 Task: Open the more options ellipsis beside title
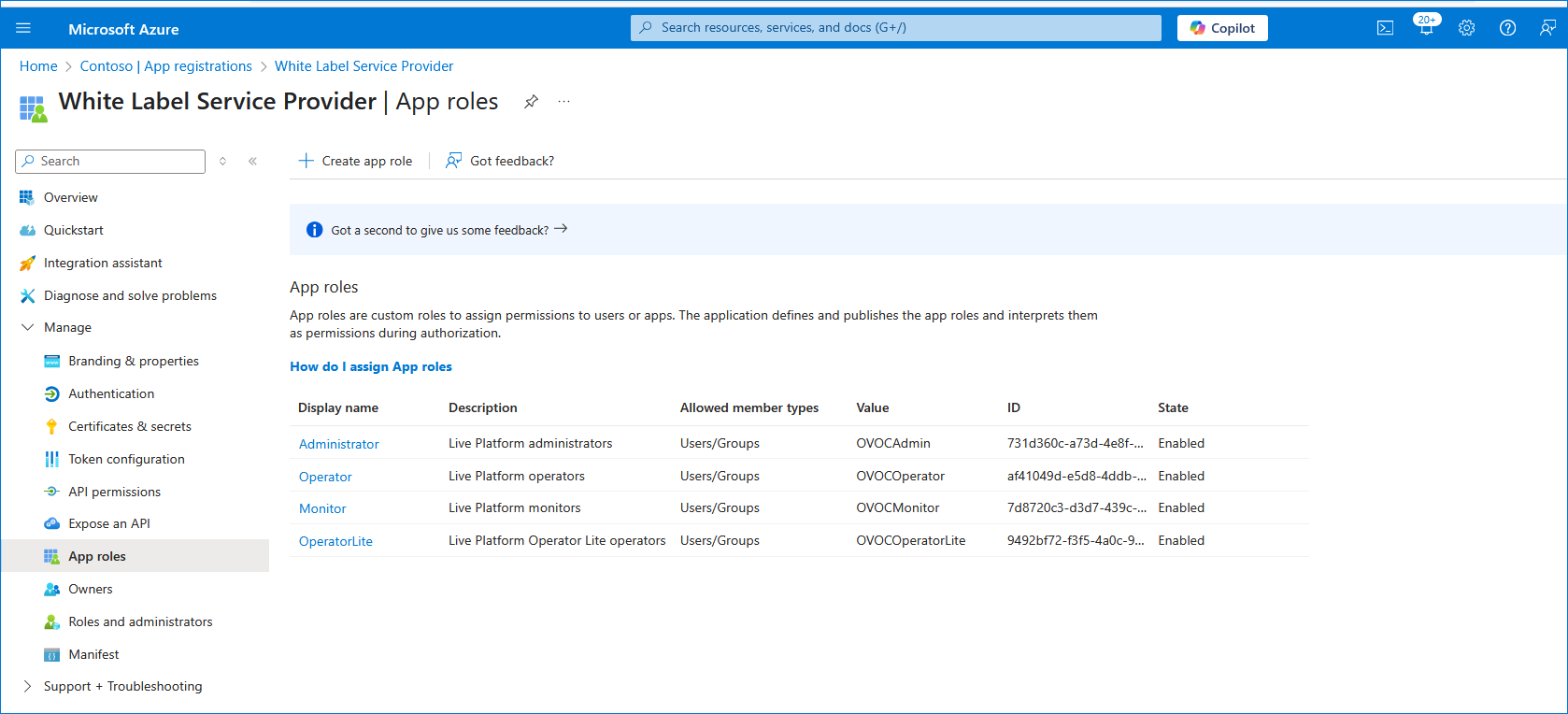(x=563, y=102)
